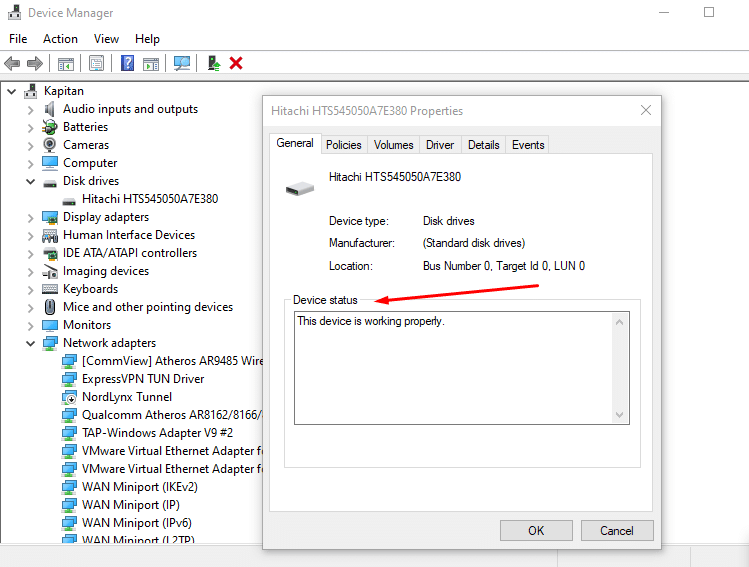The width and height of the screenshot is (749, 567).
Task: Select the General tab
Action: click(295, 143)
